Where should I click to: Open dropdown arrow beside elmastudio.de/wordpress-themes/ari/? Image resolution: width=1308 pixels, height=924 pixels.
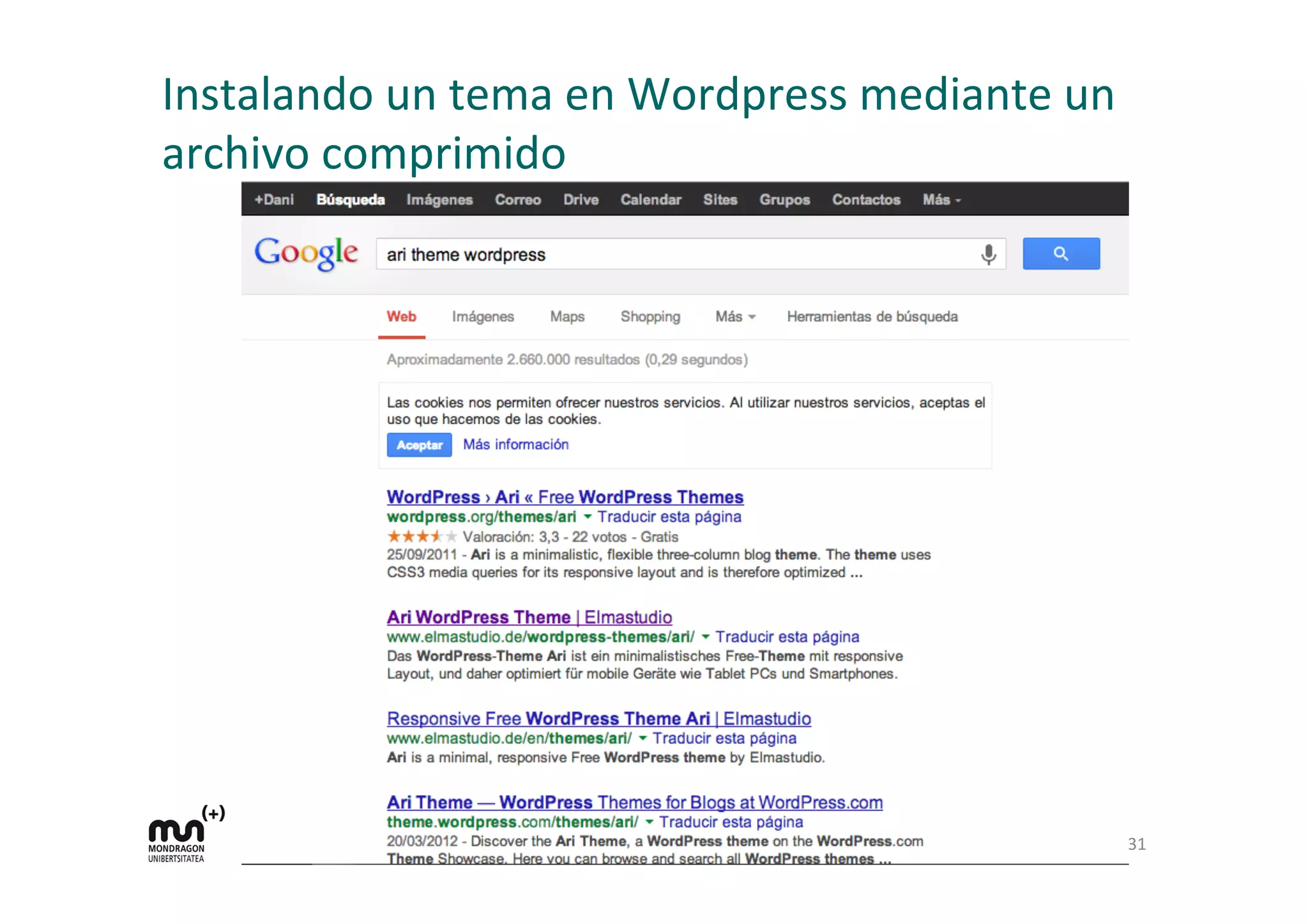(706, 637)
